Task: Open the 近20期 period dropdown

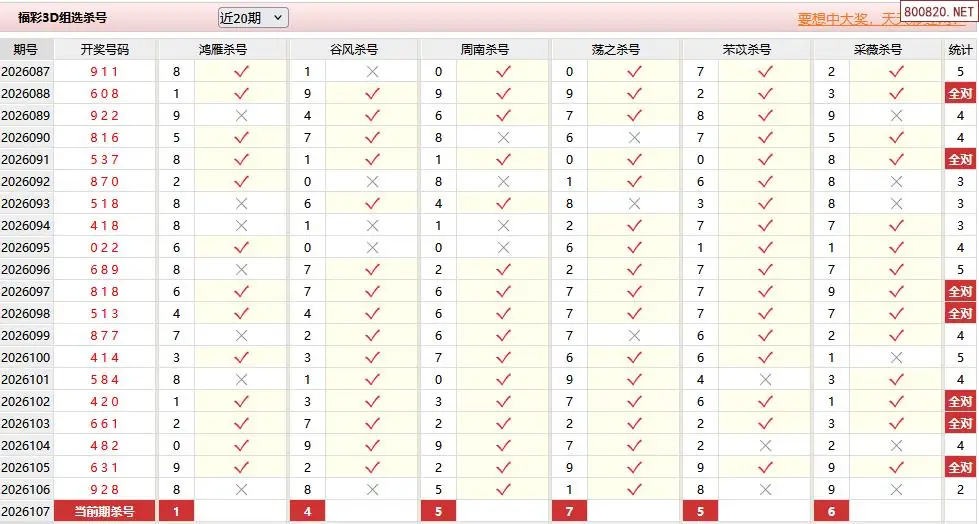Action: coord(252,17)
